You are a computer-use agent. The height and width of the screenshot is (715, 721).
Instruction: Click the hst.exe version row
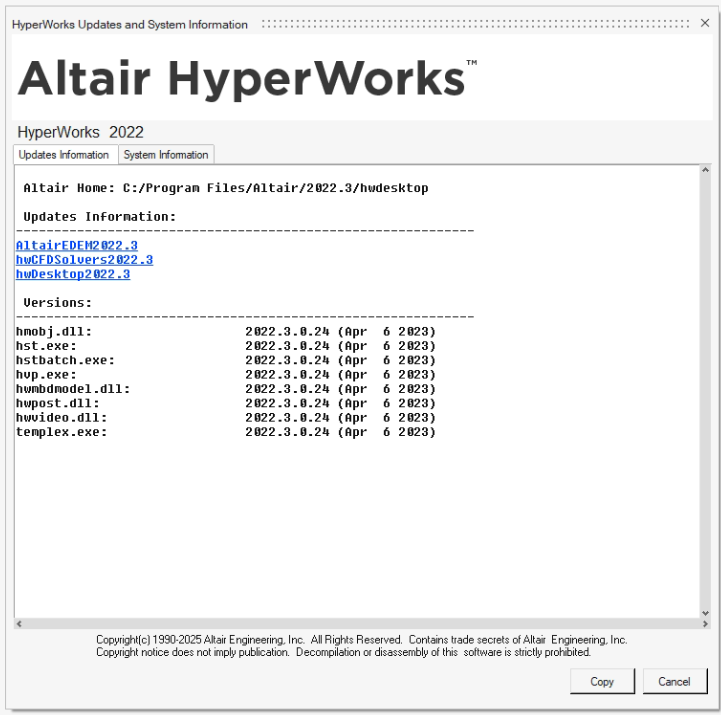(226, 346)
